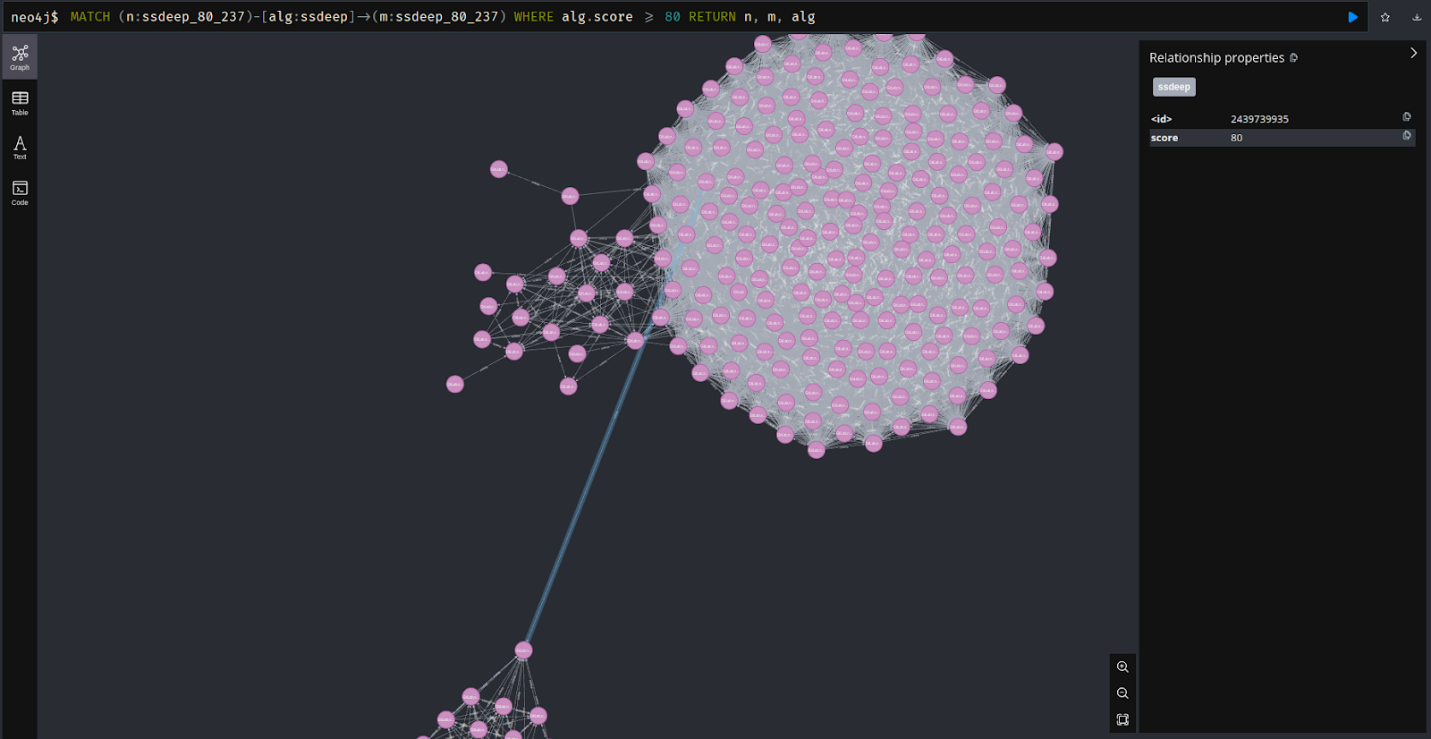The height and width of the screenshot is (739, 1431).
Task: Open the Text view
Action: (x=20, y=147)
